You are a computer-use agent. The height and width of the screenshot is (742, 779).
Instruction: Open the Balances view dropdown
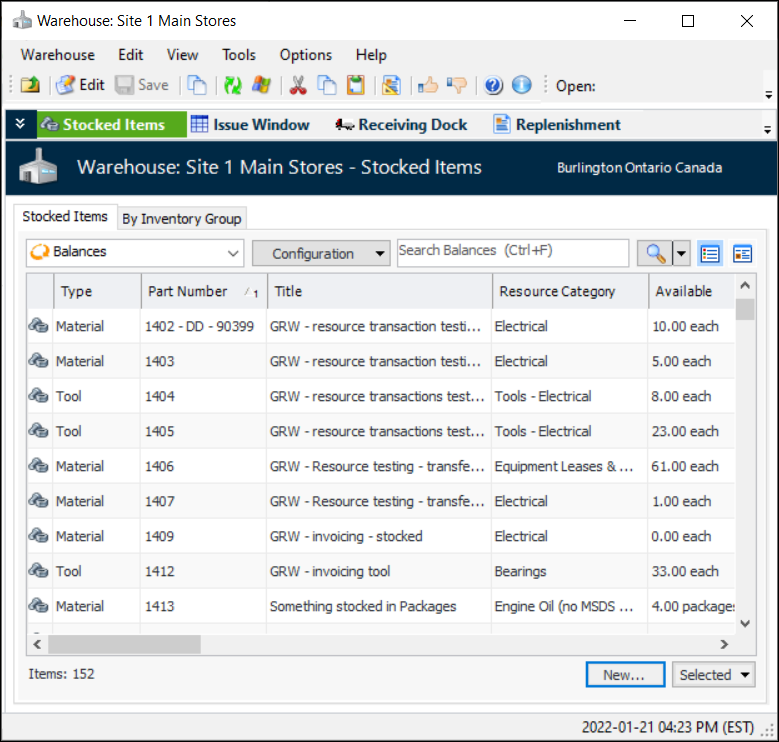coord(134,253)
